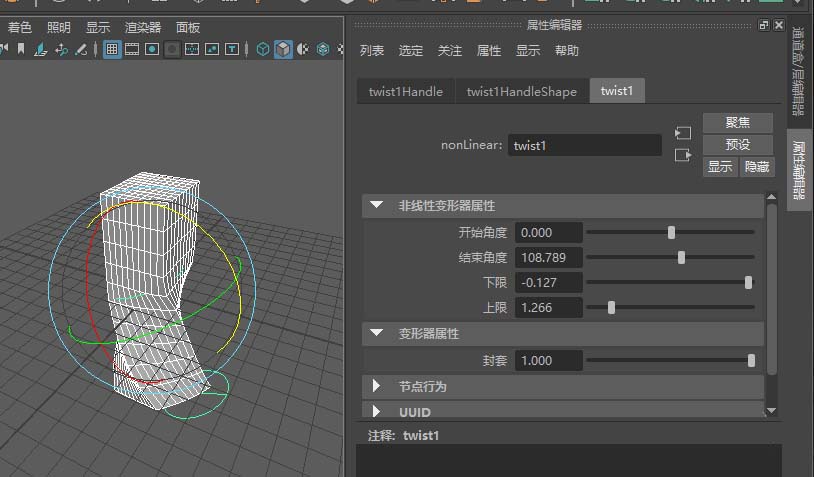Toggle wireframe on shaded cube icon
Screen dimensions: 814x477
coord(323,49)
